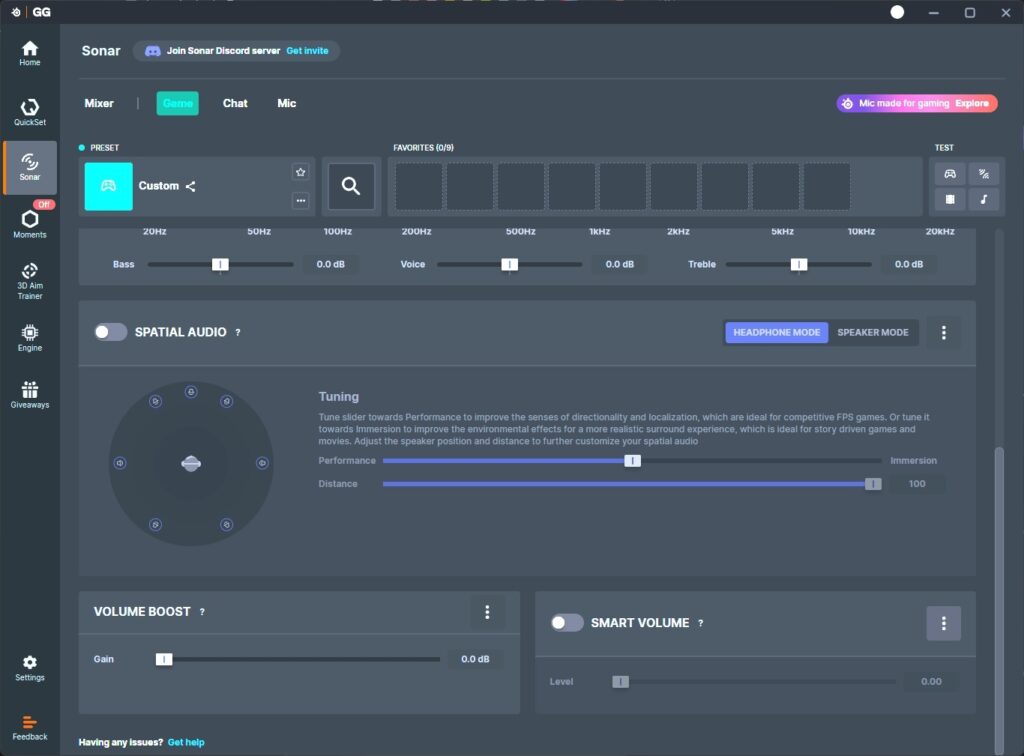
Task: Click the Custom preset gamepad icon
Action: tap(108, 186)
